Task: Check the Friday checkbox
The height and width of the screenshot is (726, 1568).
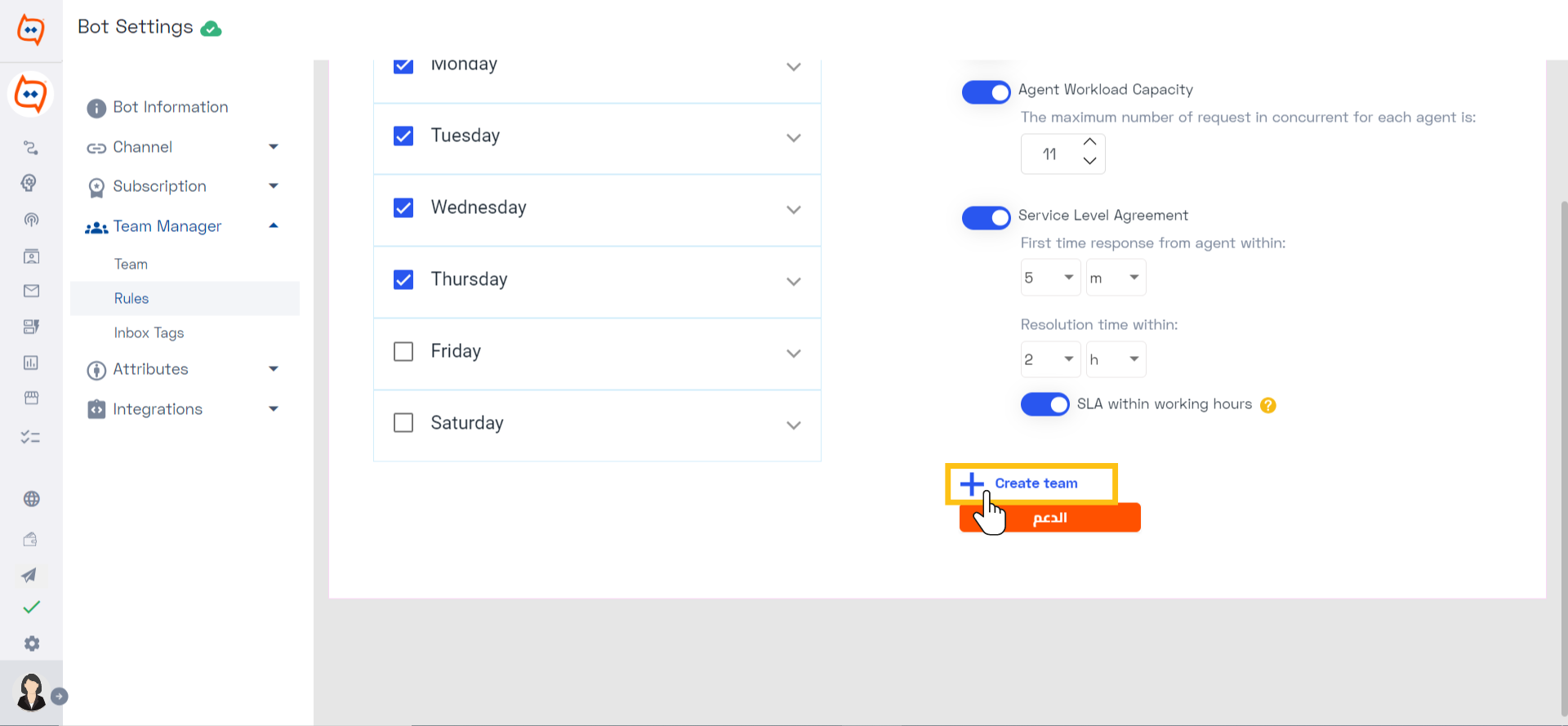Action: pos(403,351)
